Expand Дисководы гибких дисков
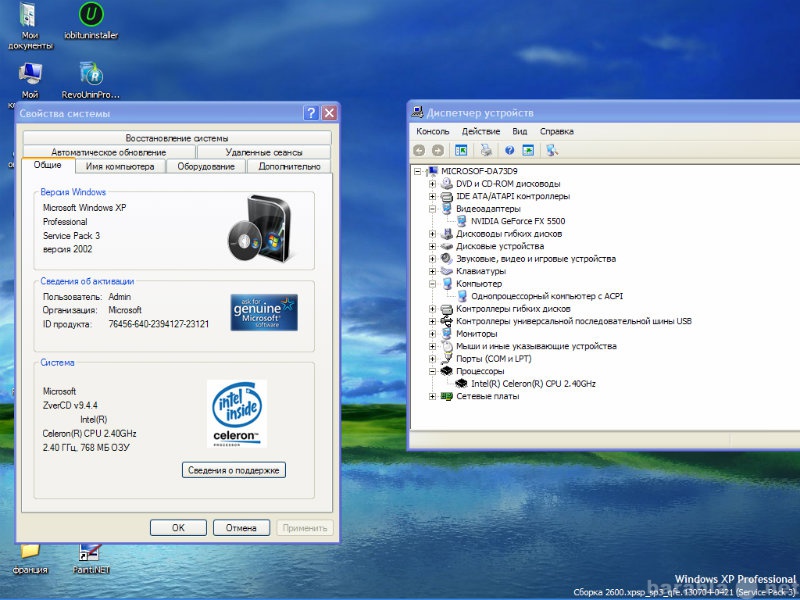 pyautogui.click(x=432, y=234)
